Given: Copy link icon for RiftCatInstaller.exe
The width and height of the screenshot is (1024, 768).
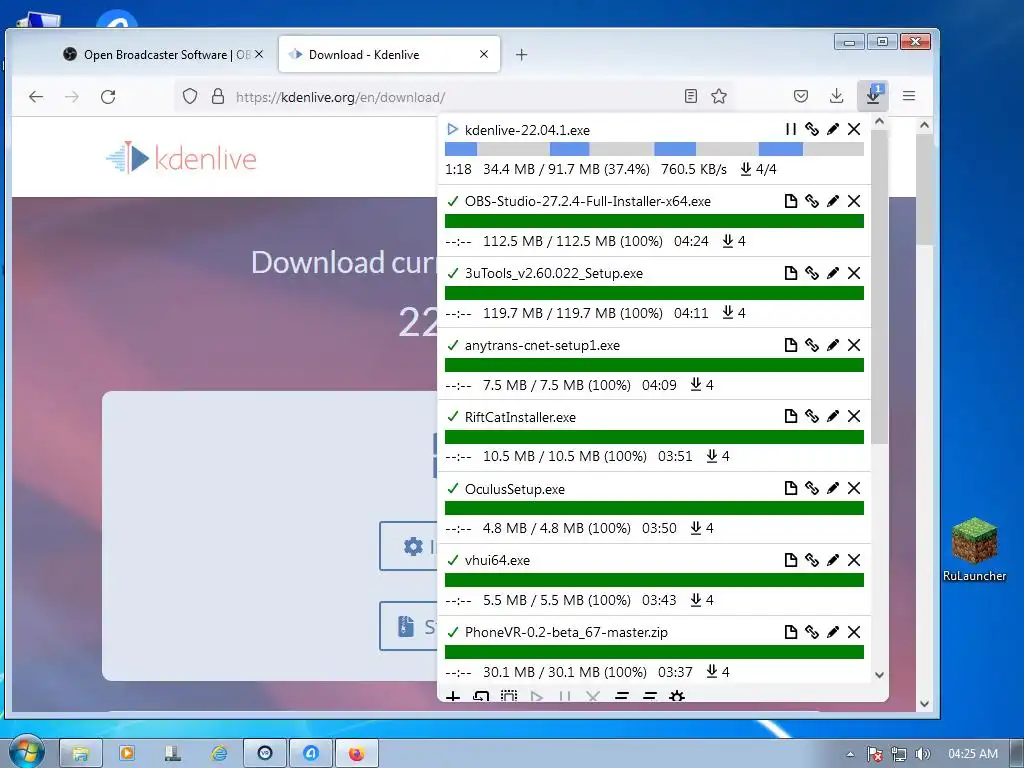Looking at the screenshot, I should click(812, 416).
